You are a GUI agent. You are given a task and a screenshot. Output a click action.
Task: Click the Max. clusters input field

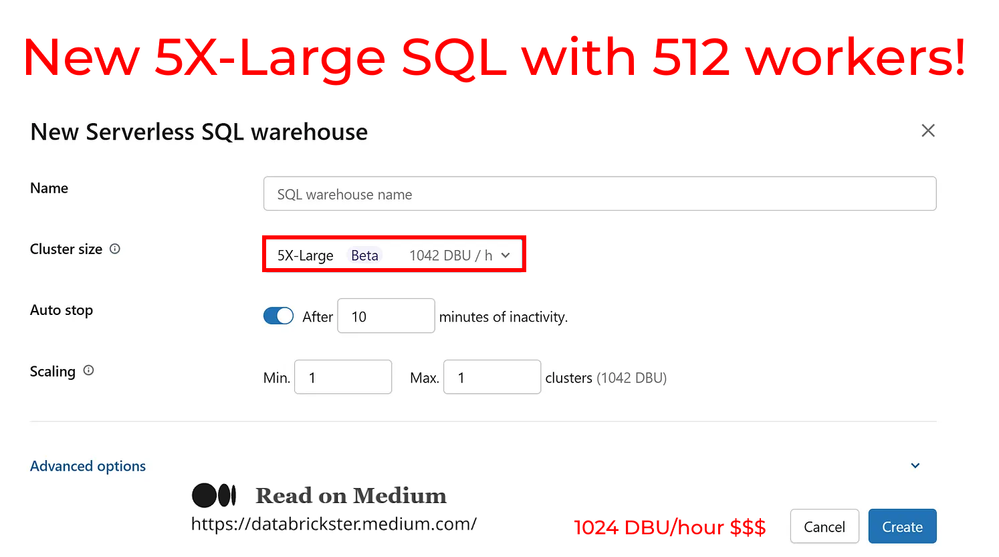click(x=491, y=378)
